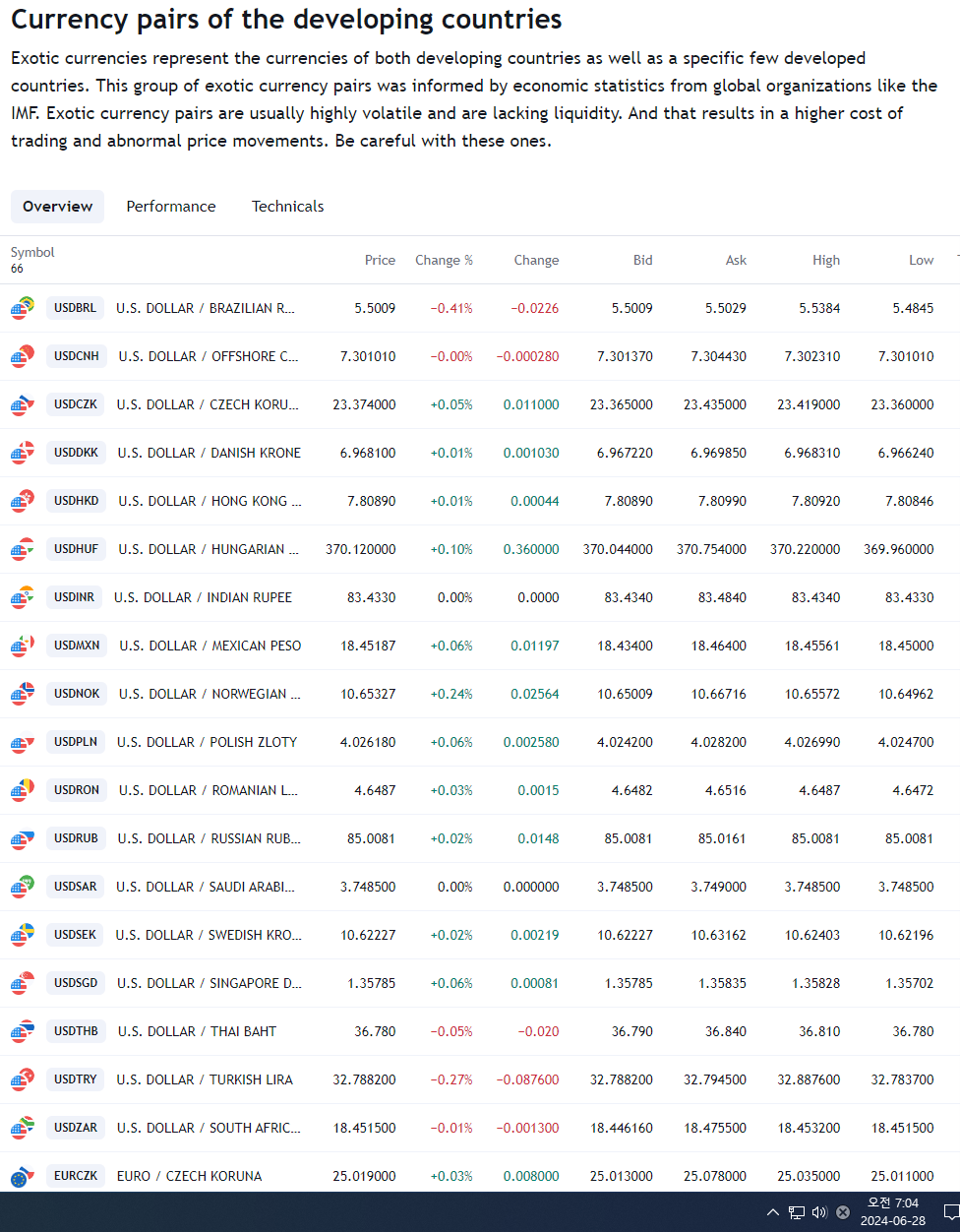Click U.S. DOLLAR / MEXICAN PESO description
The image size is (960, 1232).
[x=210, y=646]
